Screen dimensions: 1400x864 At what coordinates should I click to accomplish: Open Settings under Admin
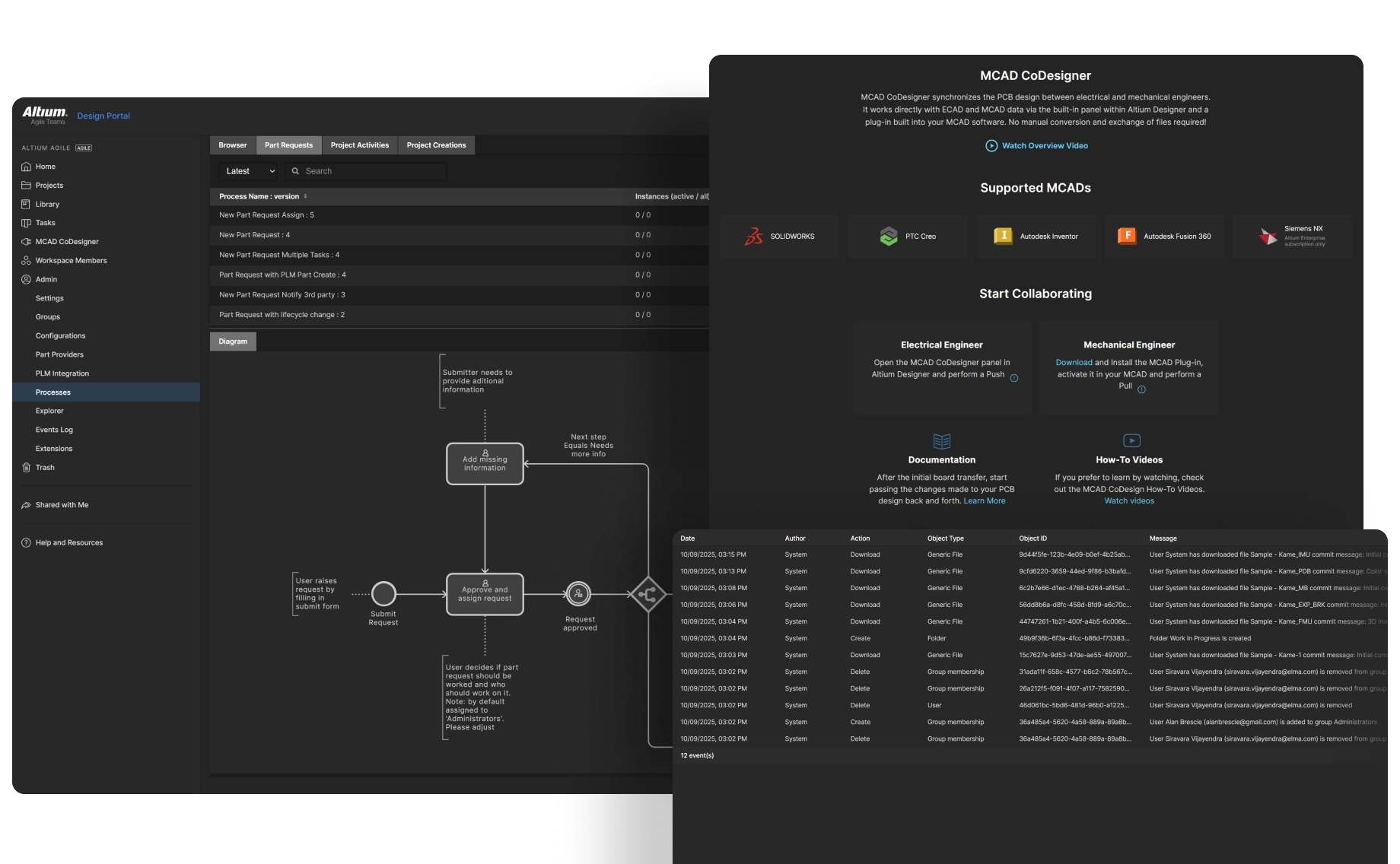[x=49, y=298]
